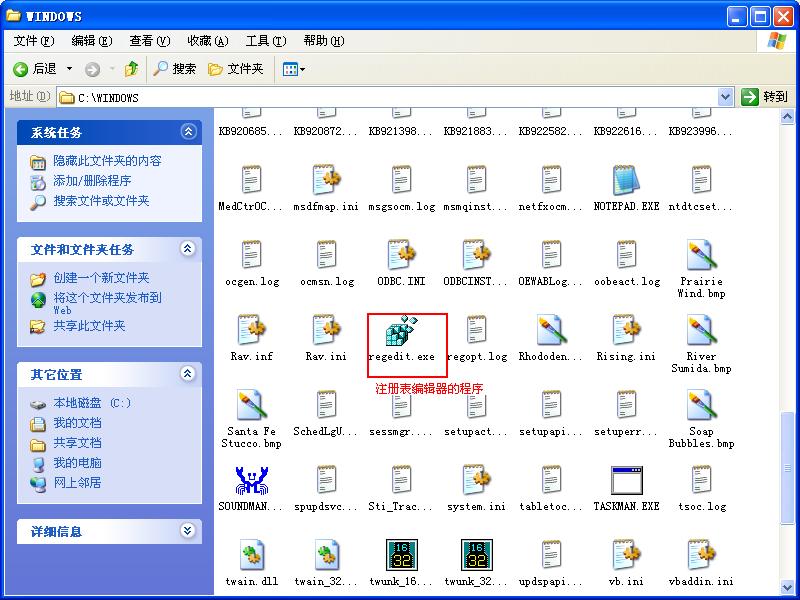The width and height of the screenshot is (800, 600).
Task: Open the 编辑(E) menu
Action: point(92,41)
